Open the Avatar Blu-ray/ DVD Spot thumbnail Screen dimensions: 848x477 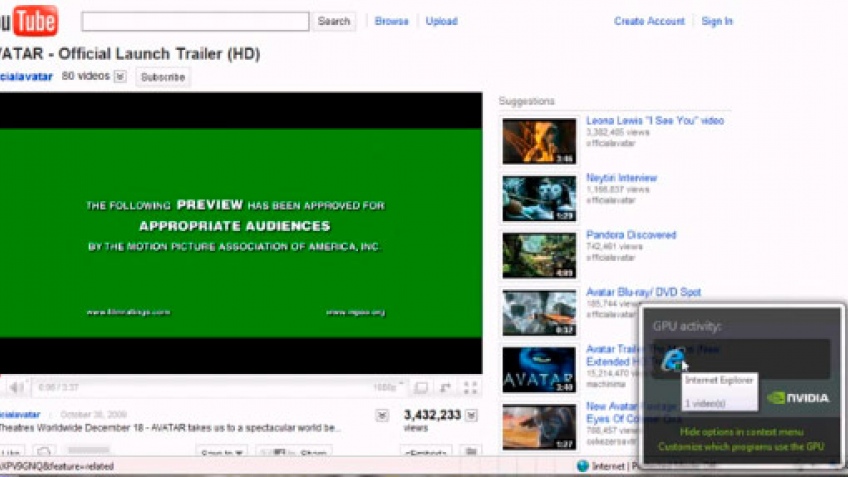pyautogui.click(x=539, y=313)
